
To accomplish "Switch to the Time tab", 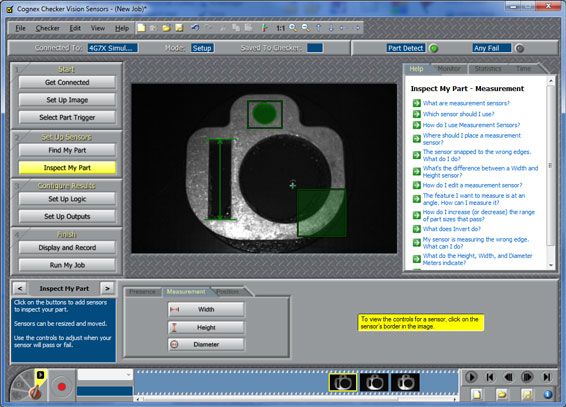I will coord(523,69).
